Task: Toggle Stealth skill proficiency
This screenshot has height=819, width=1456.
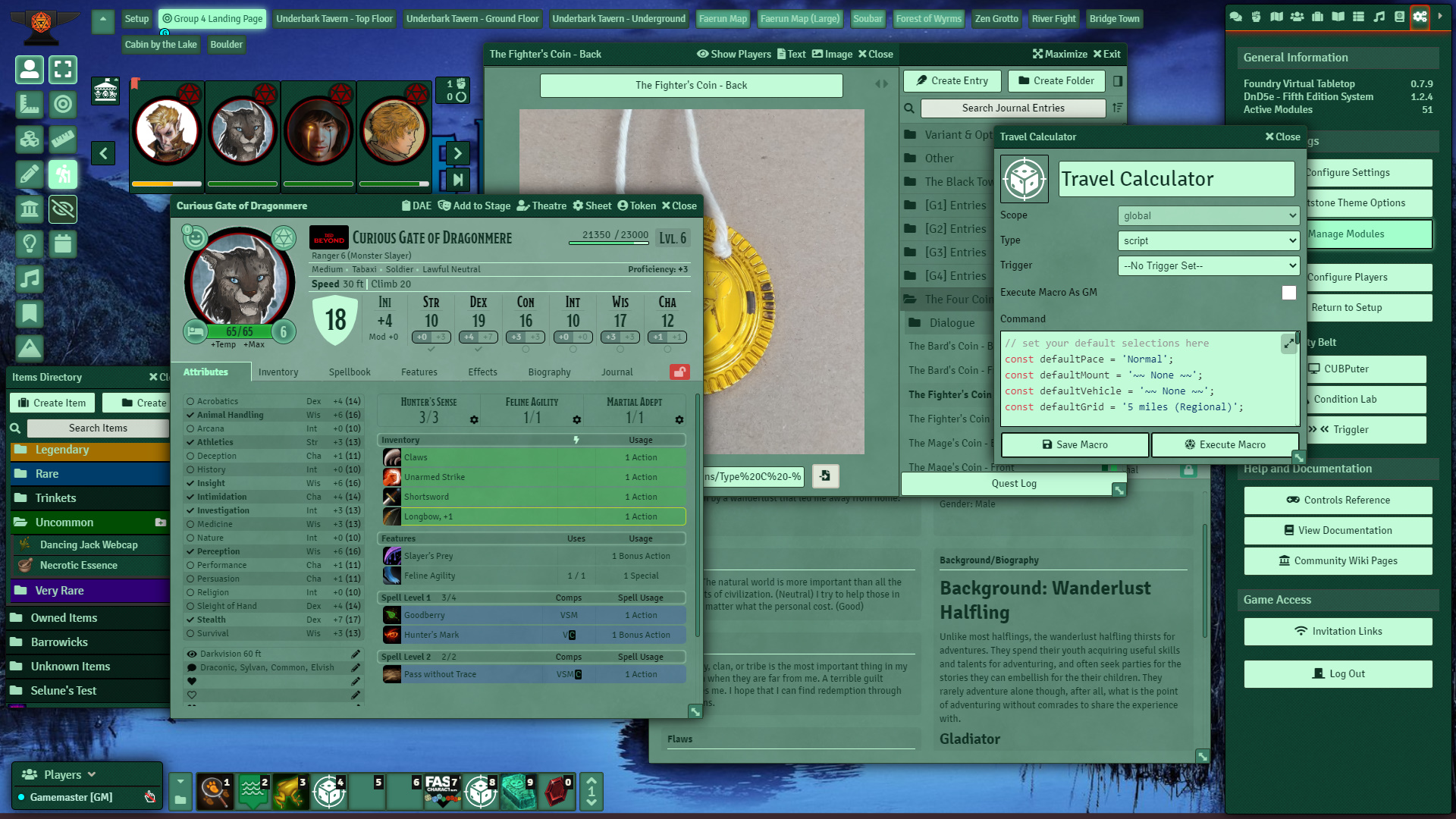Action: (191, 620)
